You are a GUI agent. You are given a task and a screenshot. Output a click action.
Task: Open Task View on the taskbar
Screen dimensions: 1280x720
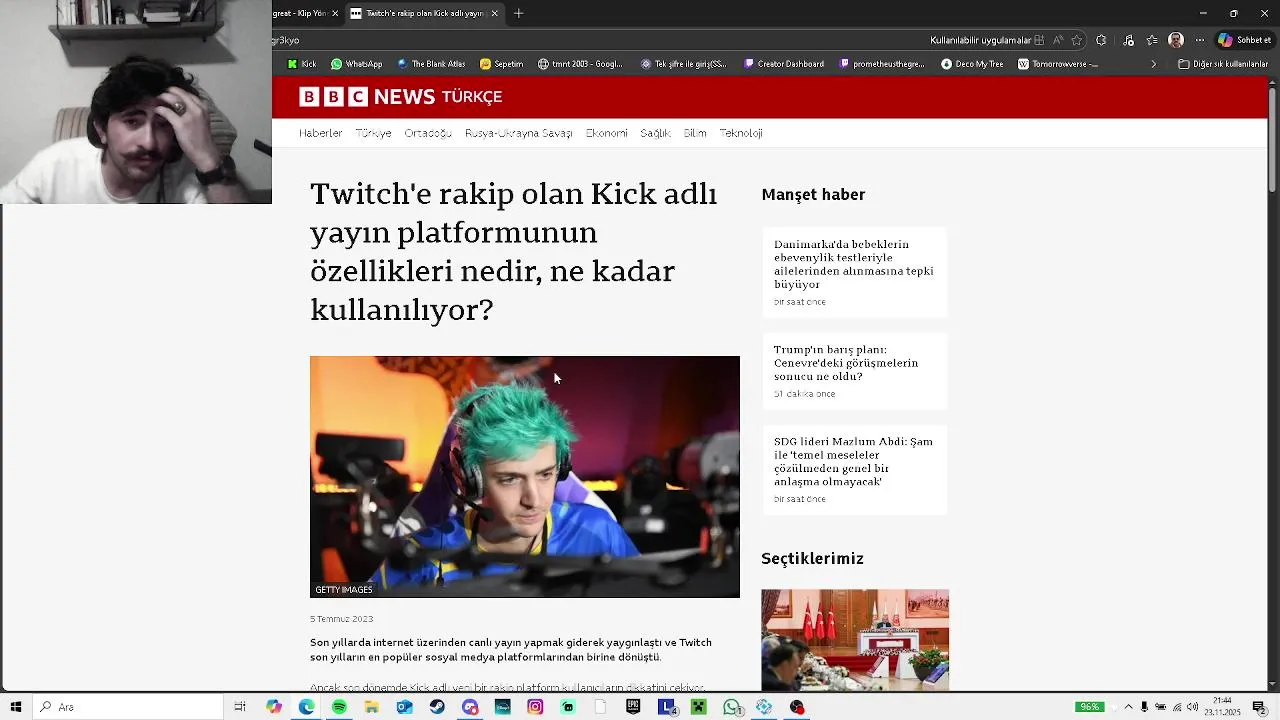(x=240, y=707)
